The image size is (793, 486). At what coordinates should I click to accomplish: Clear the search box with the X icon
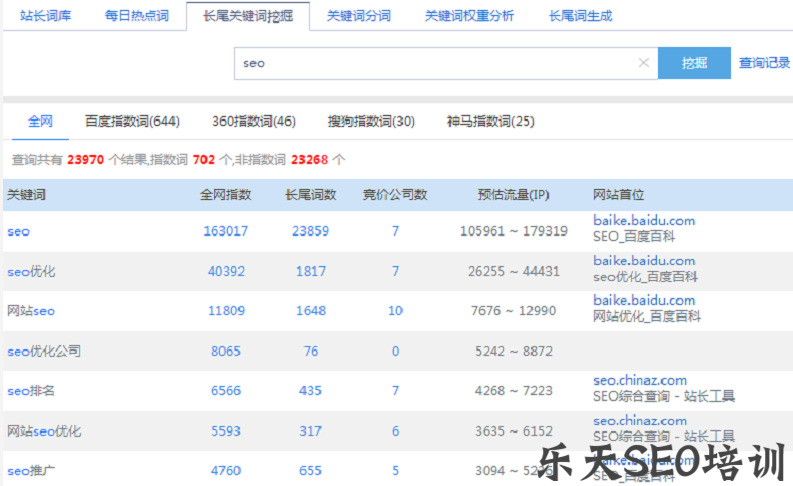click(x=644, y=63)
